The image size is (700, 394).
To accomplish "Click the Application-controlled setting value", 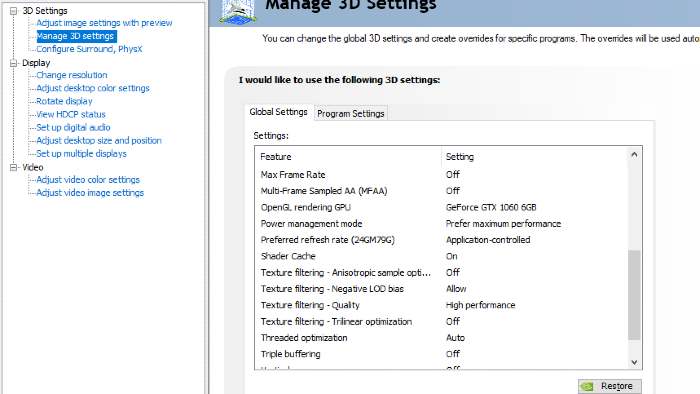I will coord(488,240).
